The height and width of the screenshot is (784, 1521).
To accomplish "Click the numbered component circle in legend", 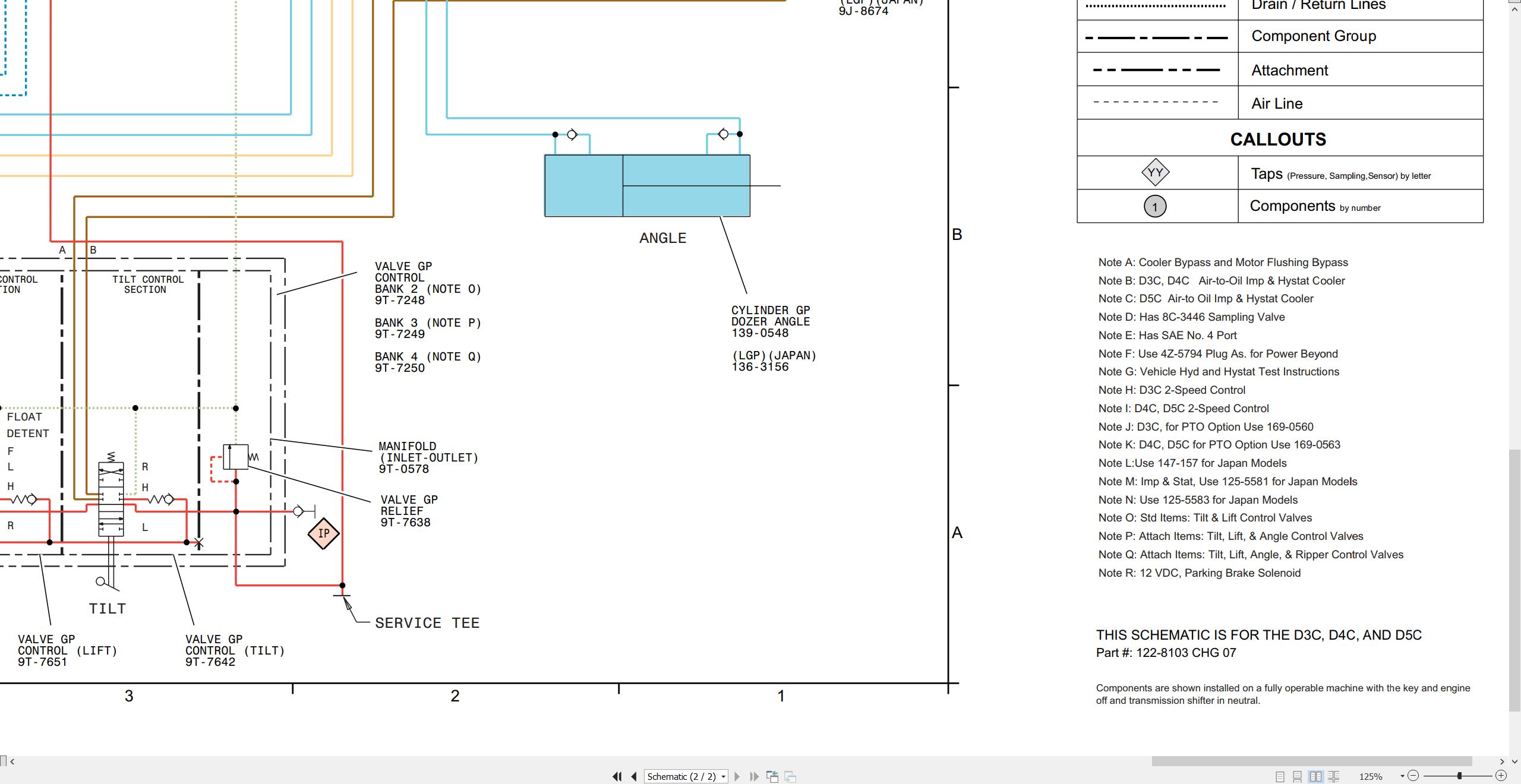I will tap(1155, 207).
